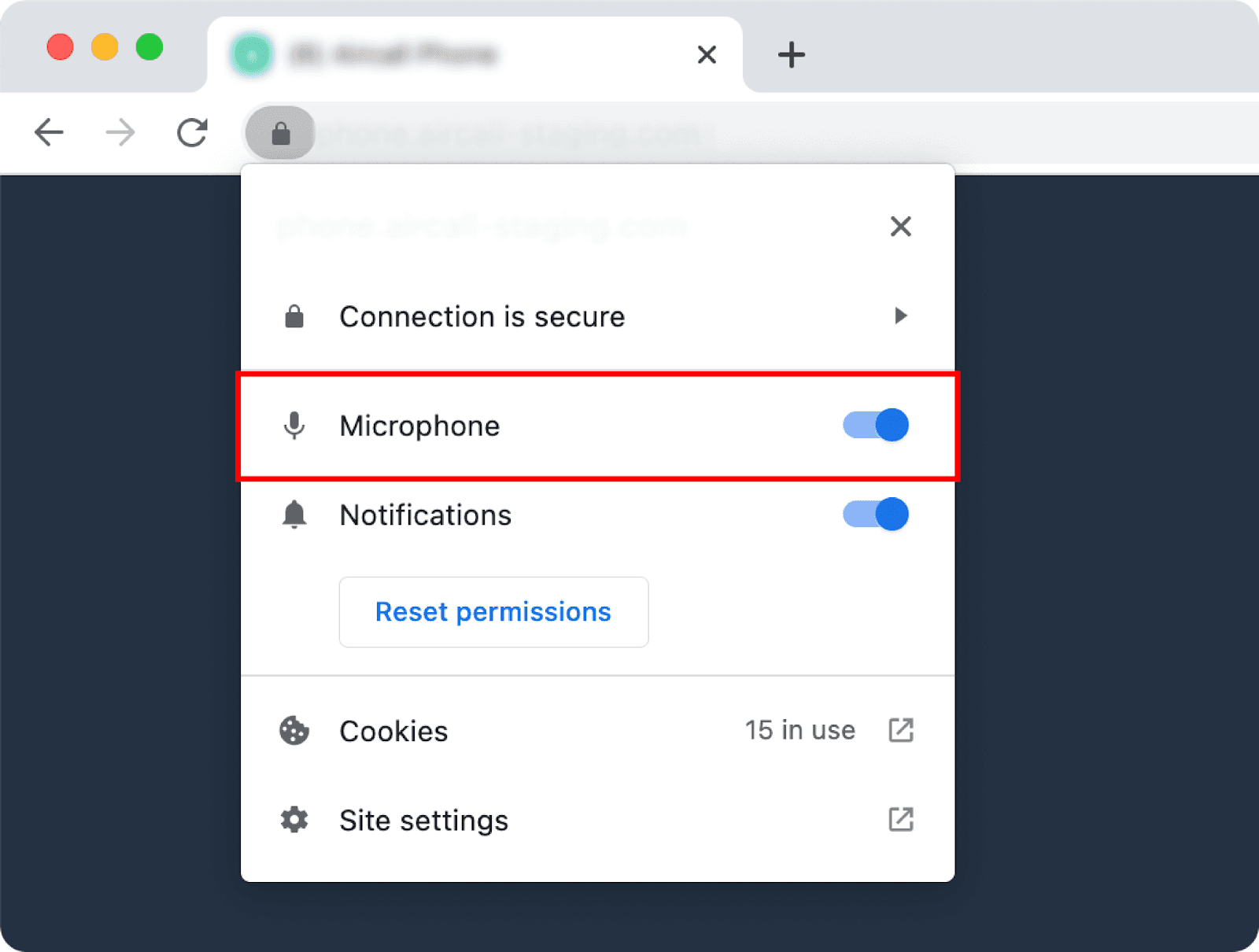
Task: Click the lock icon in the address bar
Action: point(280,132)
